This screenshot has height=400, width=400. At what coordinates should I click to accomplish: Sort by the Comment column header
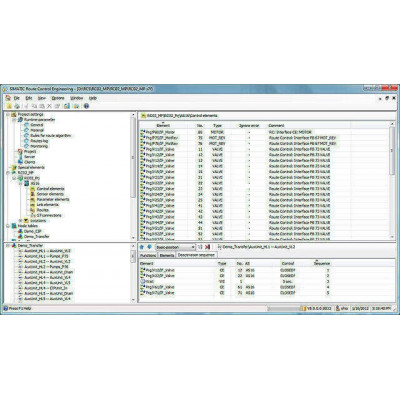coord(276,126)
